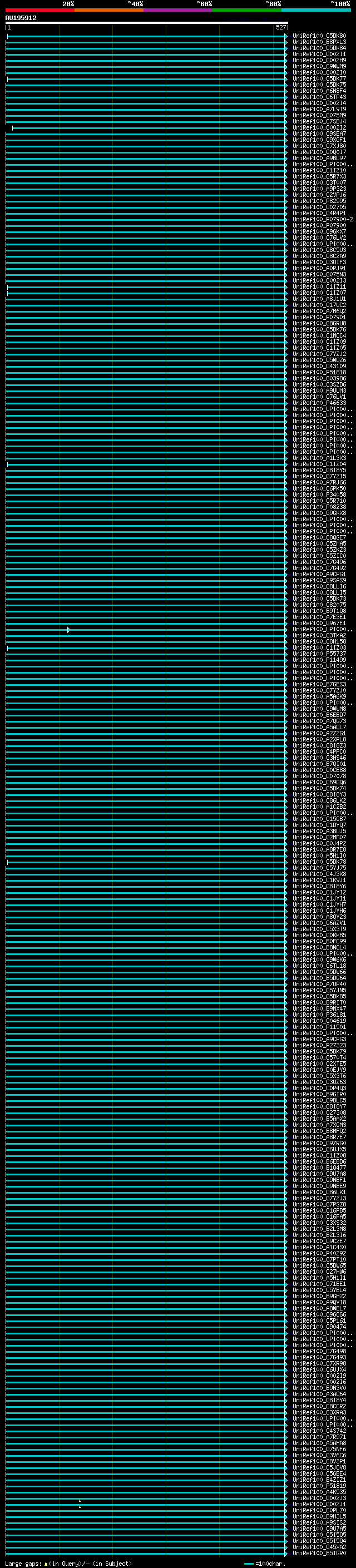The image size is (356, 1568).
Task: Open hit UniRef100_A9CPG1
Action: 319,574
